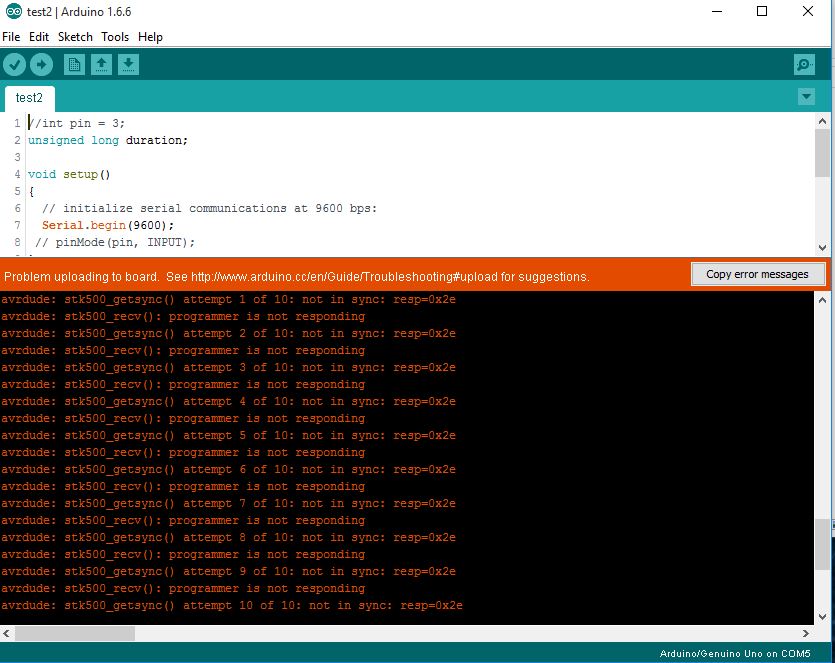Maximize the Arduino window

tap(762, 11)
